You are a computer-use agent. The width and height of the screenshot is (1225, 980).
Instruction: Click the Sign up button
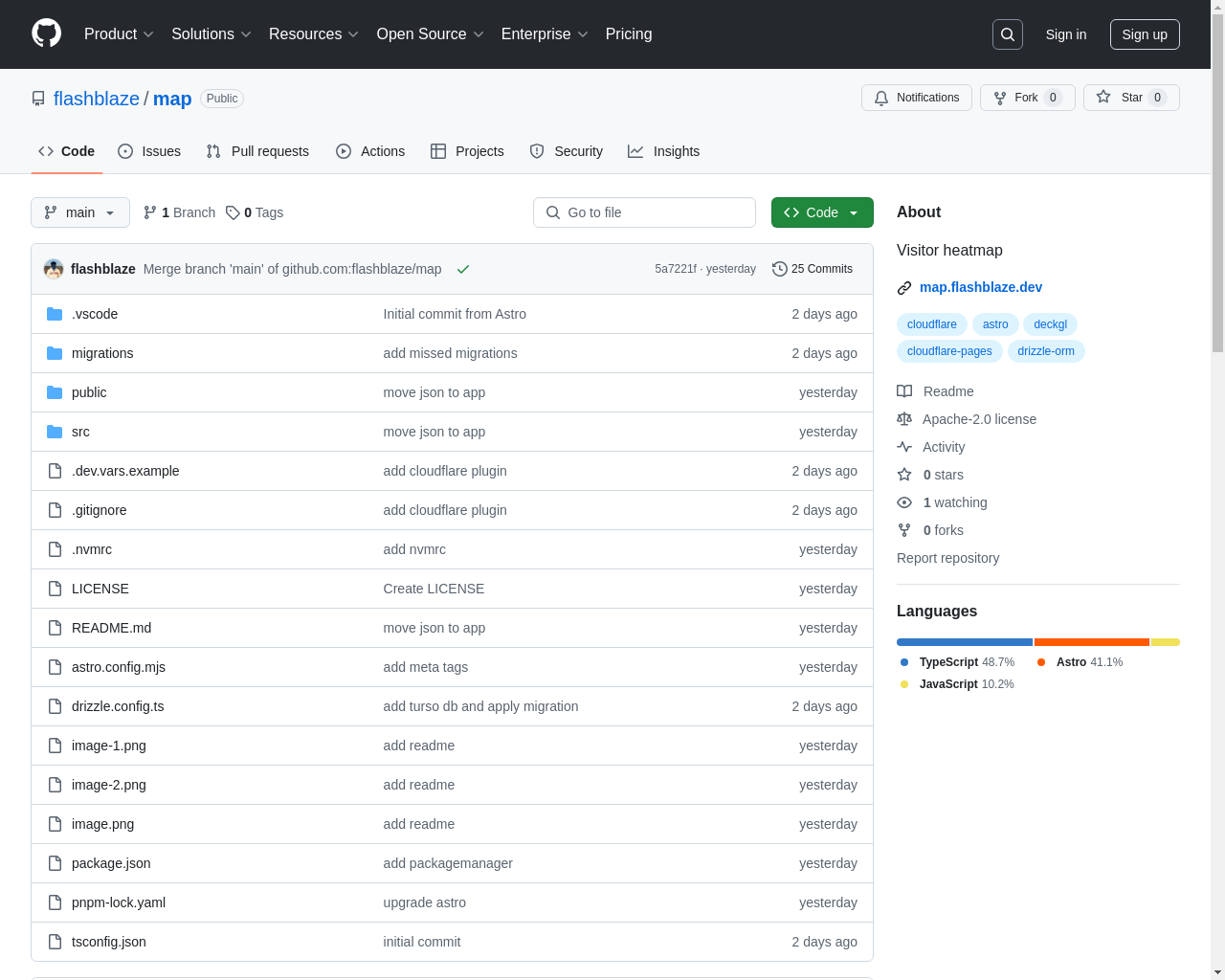pos(1145,34)
